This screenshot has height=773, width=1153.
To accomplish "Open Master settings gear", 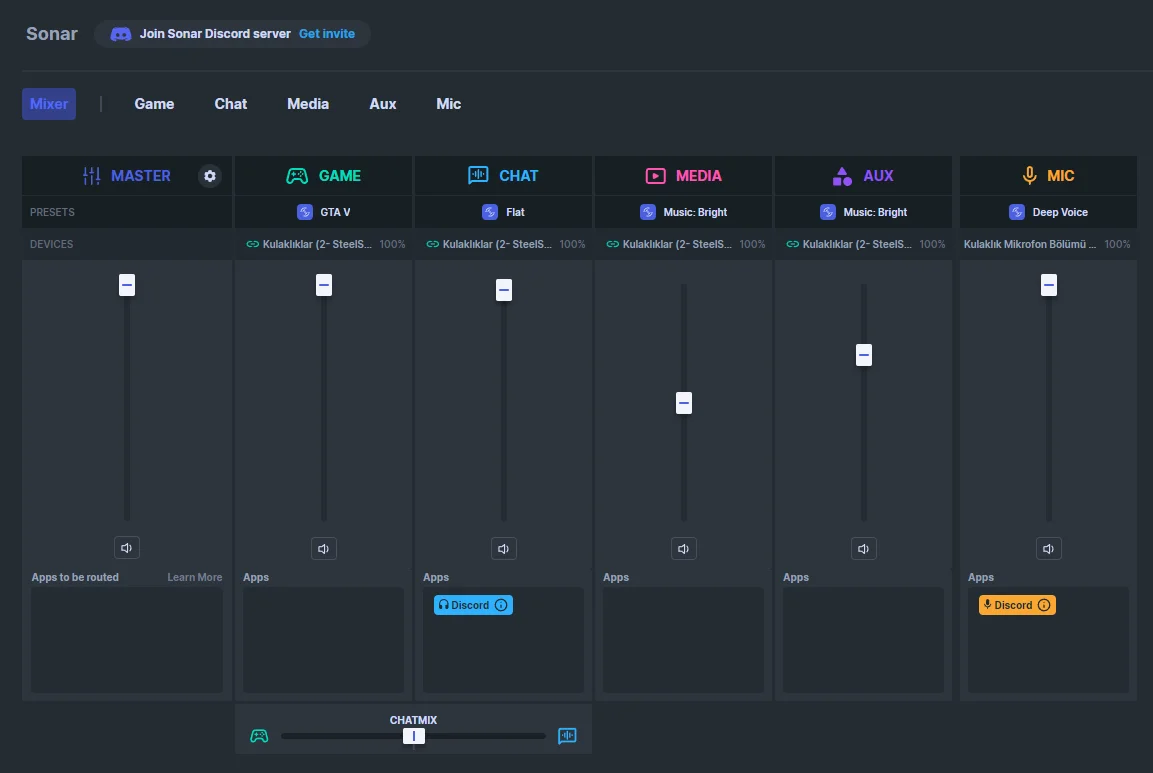I will pyautogui.click(x=210, y=176).
